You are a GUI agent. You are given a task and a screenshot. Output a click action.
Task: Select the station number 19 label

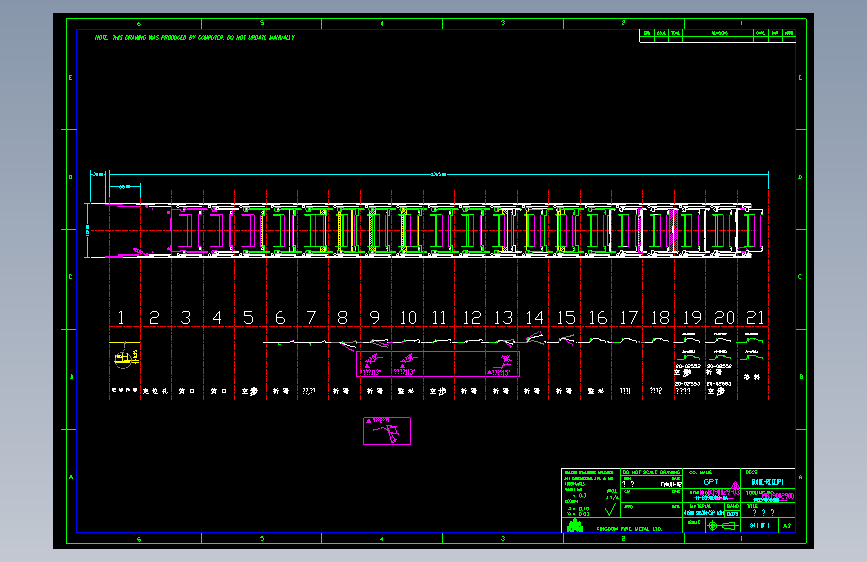692,318
